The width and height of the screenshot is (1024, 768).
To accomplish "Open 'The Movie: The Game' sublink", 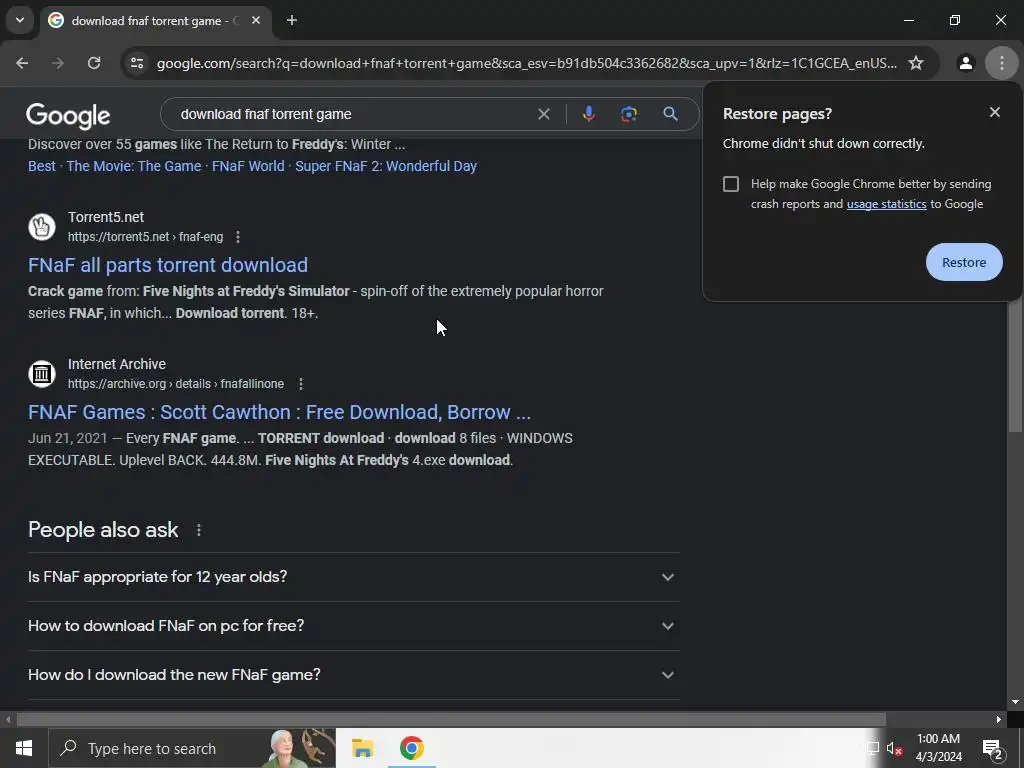I will (134, 166).
